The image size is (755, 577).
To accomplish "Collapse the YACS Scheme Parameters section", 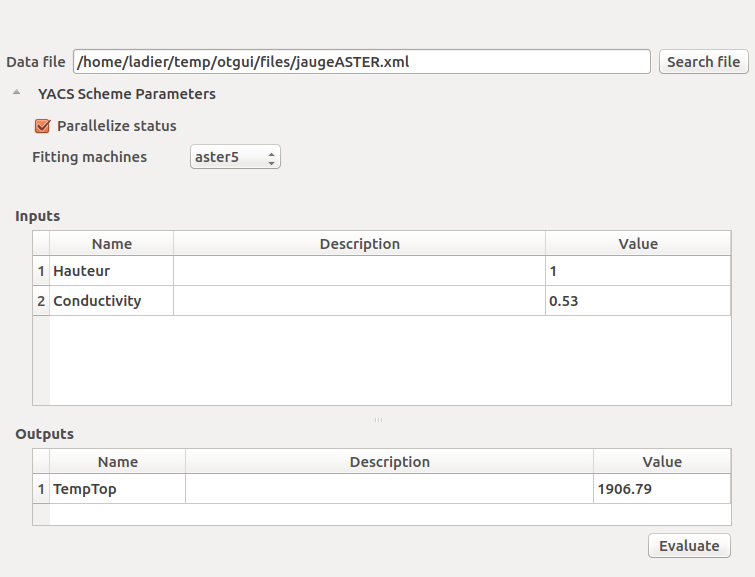I will tap(16, 94).
